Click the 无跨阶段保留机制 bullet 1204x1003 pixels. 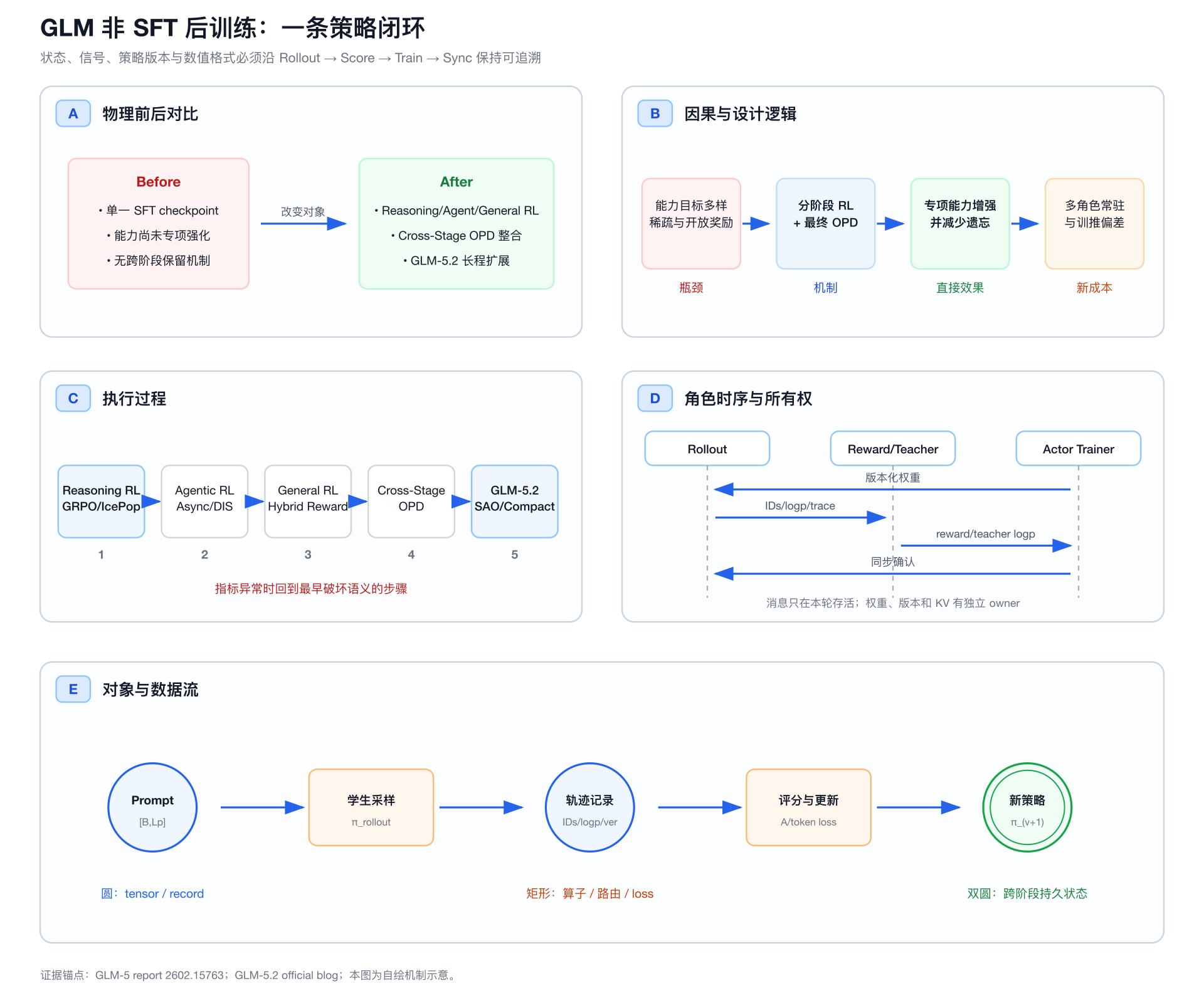click(x=159, y=261)
